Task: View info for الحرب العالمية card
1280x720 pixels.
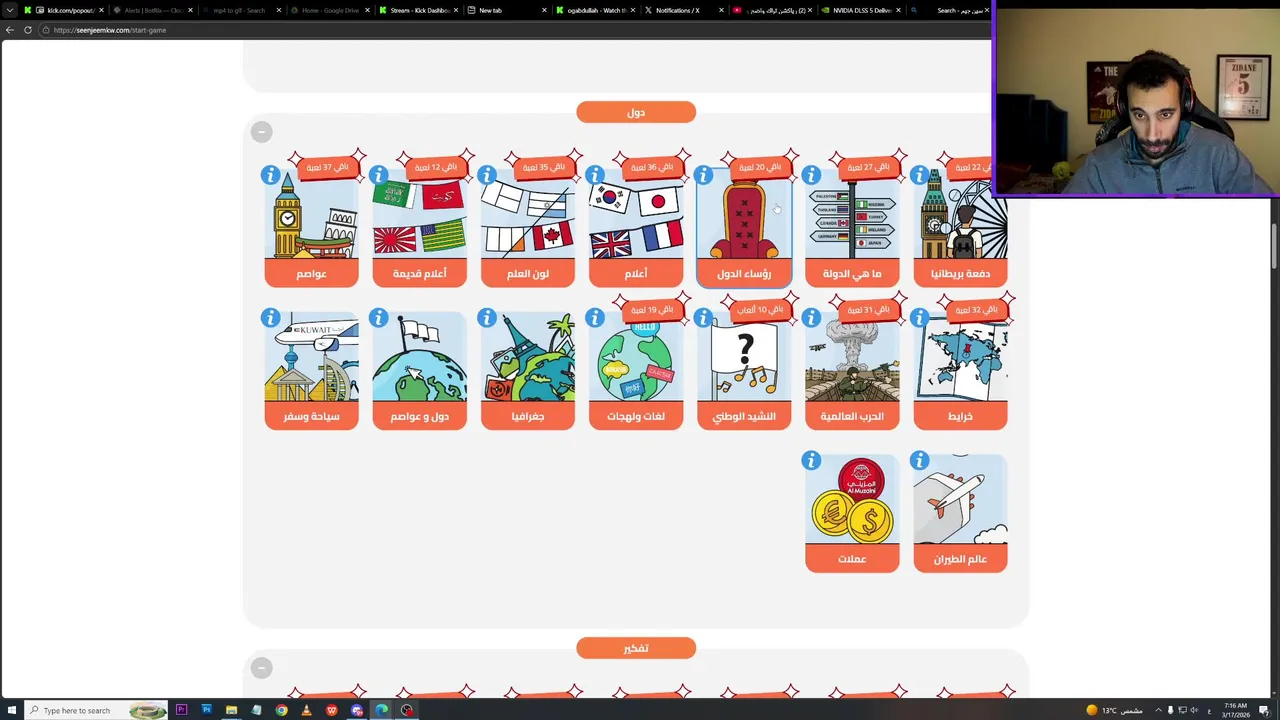Action: 811,318
